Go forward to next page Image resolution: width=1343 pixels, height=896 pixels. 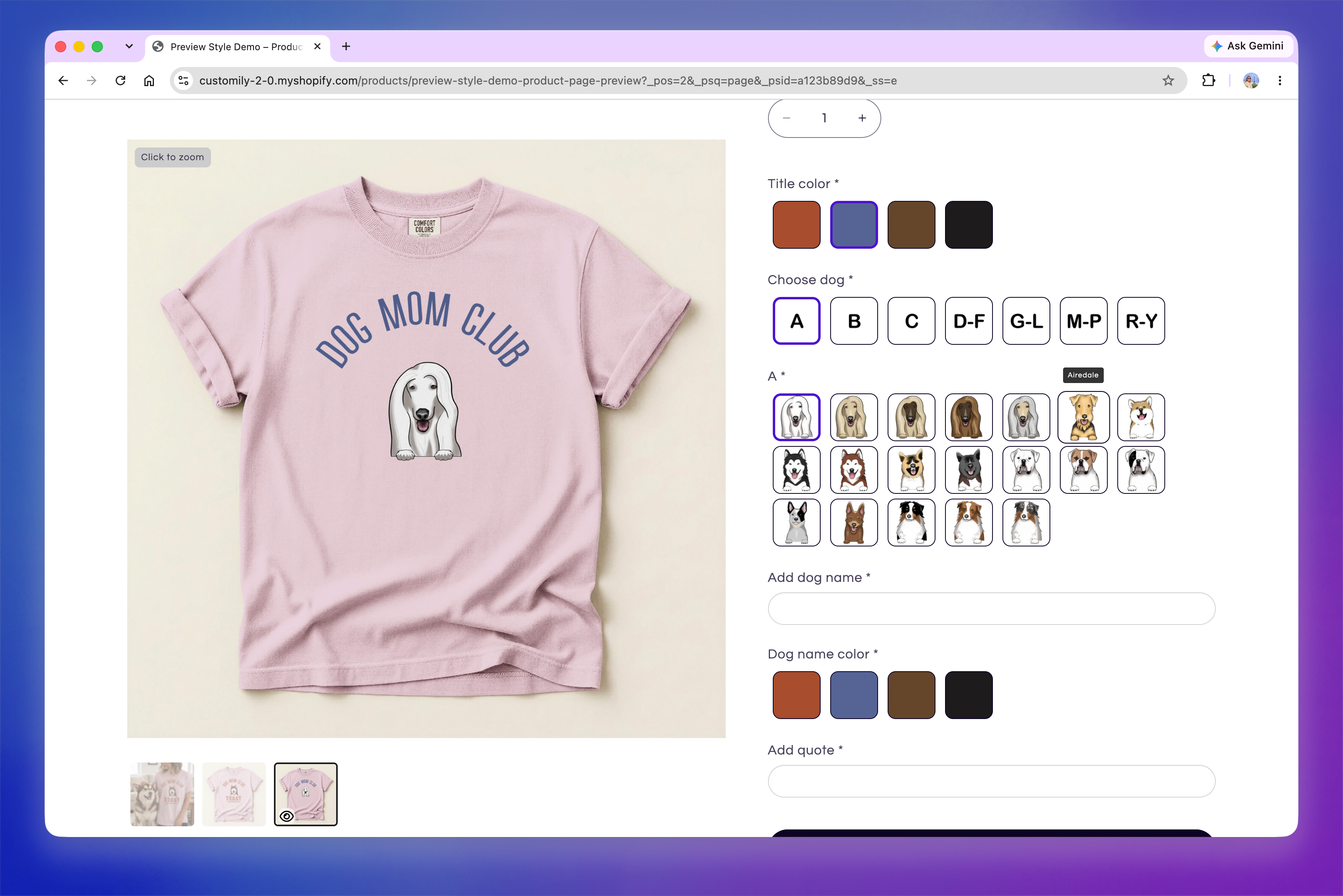click(91, 81)
